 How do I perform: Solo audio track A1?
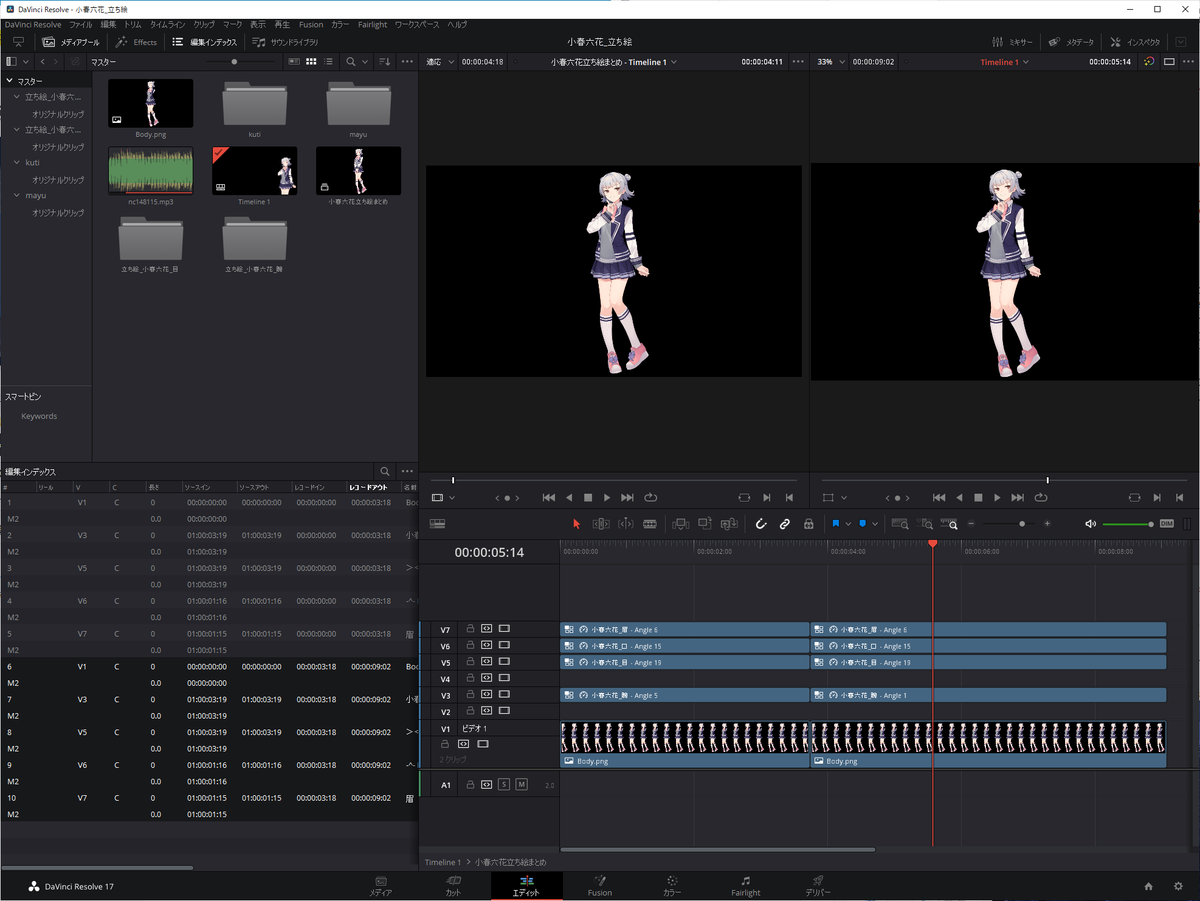(504, 785)
